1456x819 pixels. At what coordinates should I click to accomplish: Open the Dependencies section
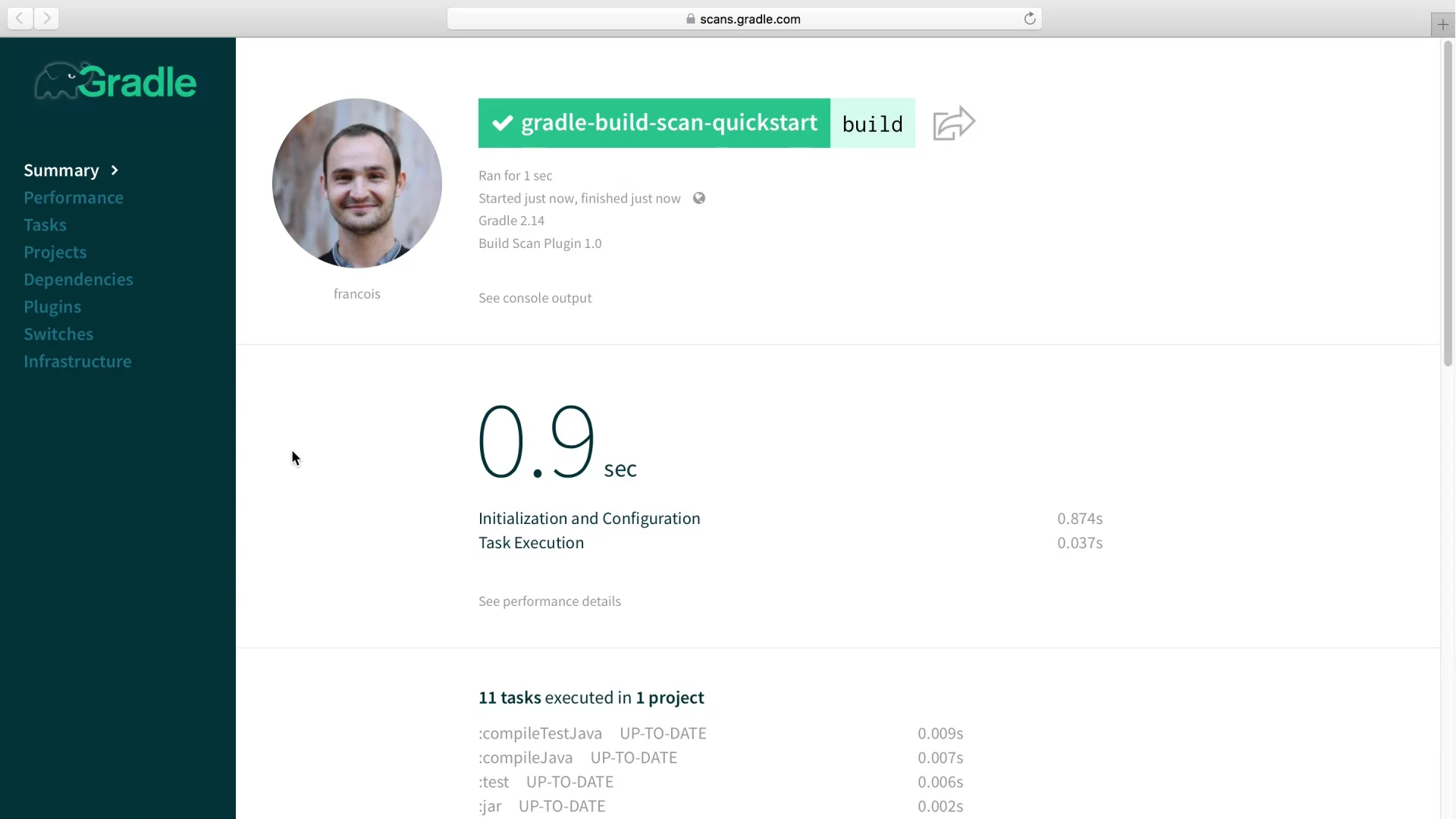tap(78, 279)
